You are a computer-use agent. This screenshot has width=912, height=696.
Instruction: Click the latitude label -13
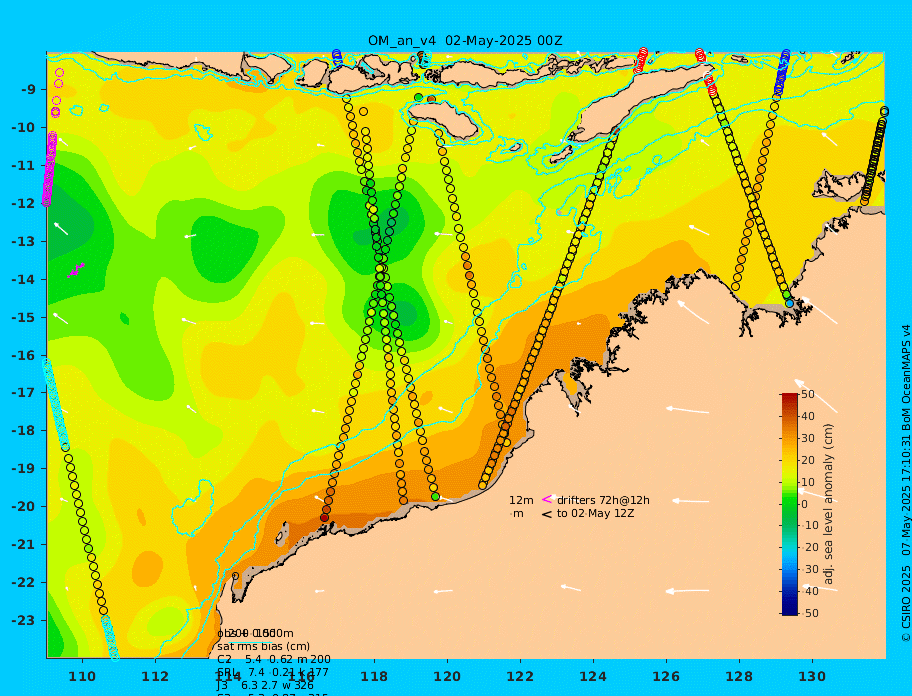pyautogui.click(x=25, y=241)
